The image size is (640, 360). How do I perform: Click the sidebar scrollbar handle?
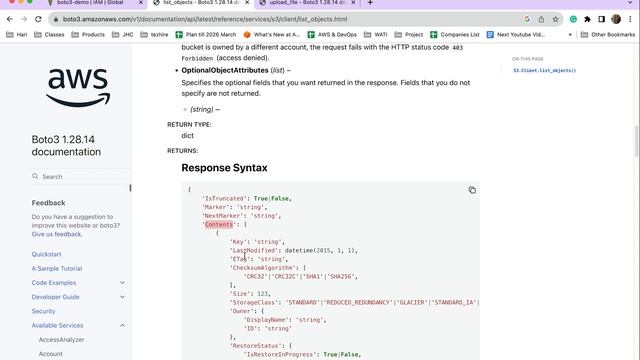click(130, 188)
